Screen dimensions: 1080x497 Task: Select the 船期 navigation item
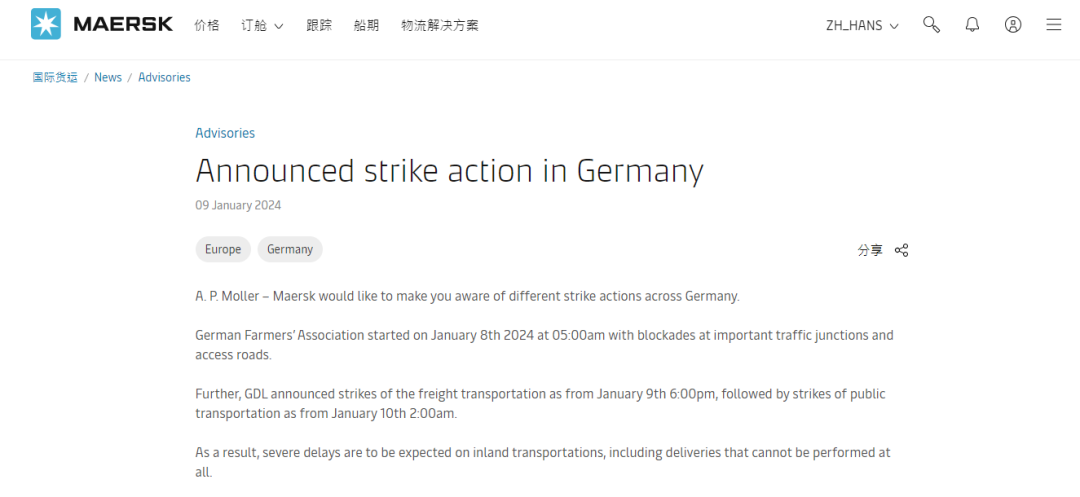pyautogui.click(x=366, y=25)
